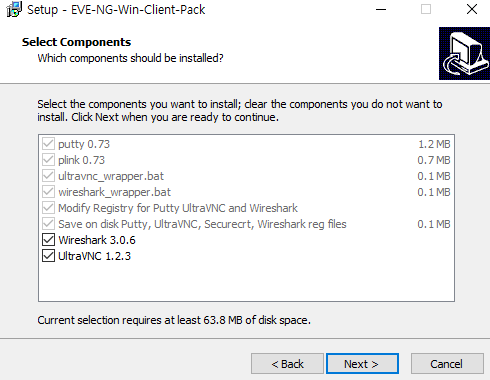Click the Next button to continue
Viewport: 490px width, 380px height.
(x=362, y=364)
